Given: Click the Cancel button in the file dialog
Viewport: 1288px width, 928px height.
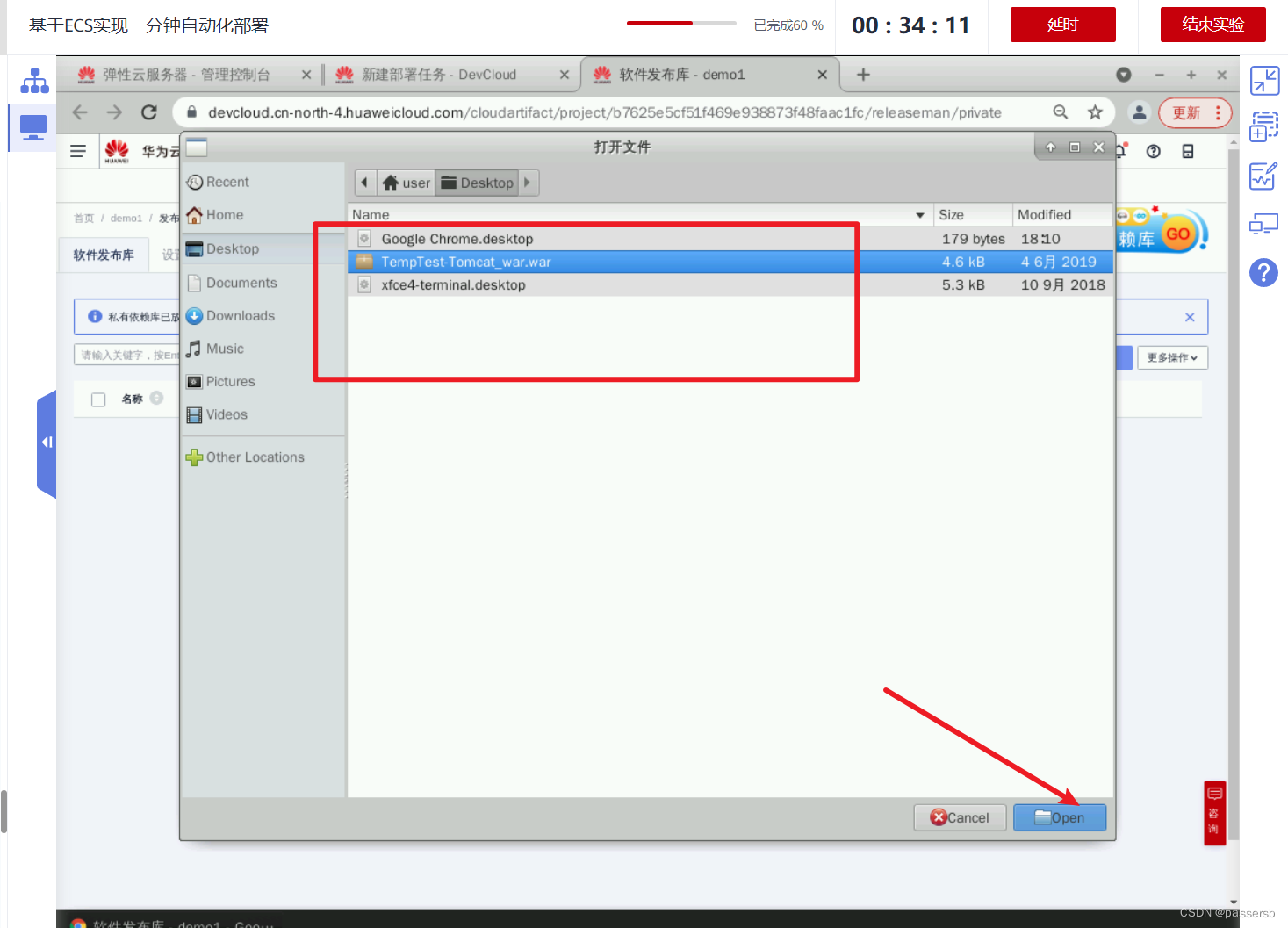Looking at the screenshot, I should (x=960, y=817).
